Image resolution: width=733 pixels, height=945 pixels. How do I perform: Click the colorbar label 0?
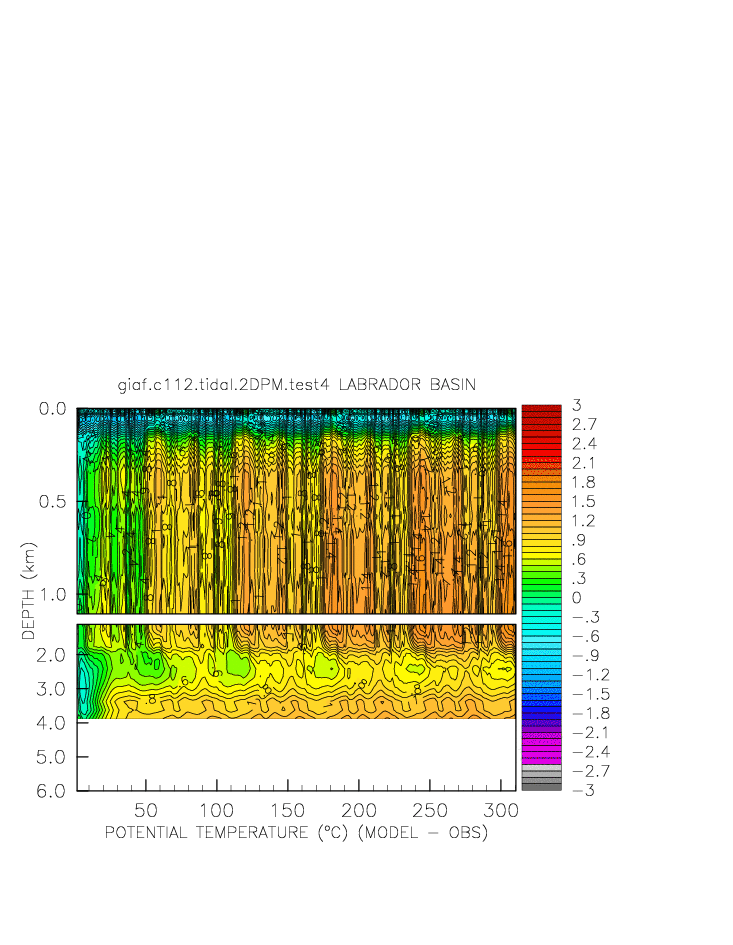coord(576,598)
